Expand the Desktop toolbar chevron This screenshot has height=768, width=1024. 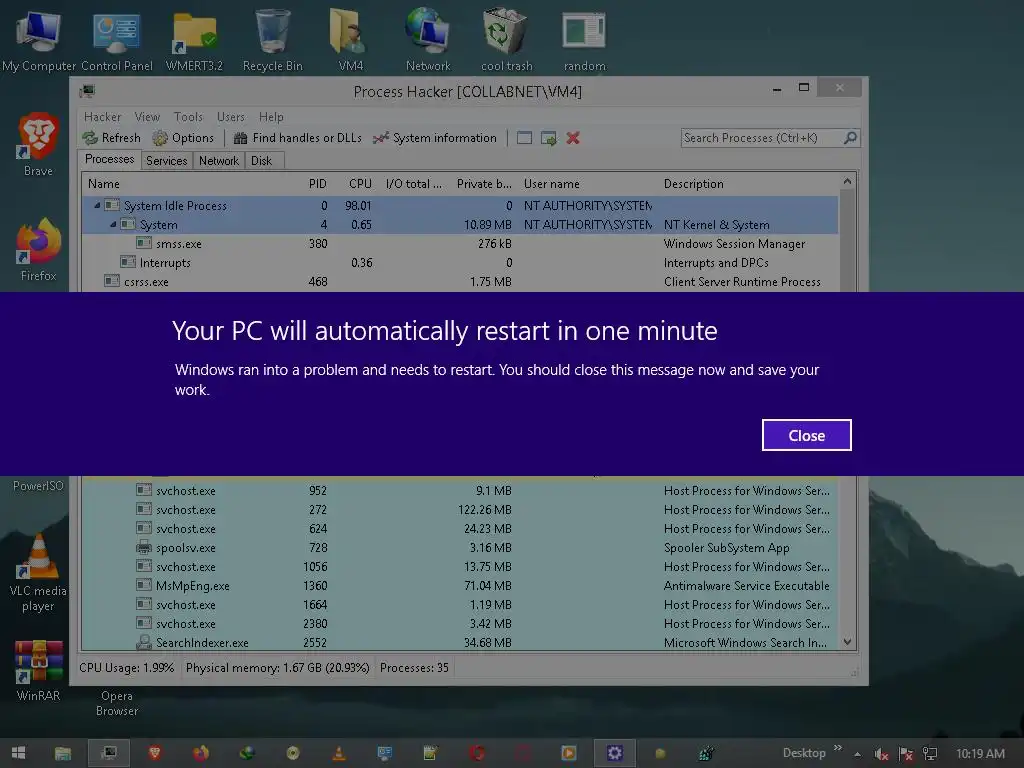pyautogui.click(x=838, y=748)
